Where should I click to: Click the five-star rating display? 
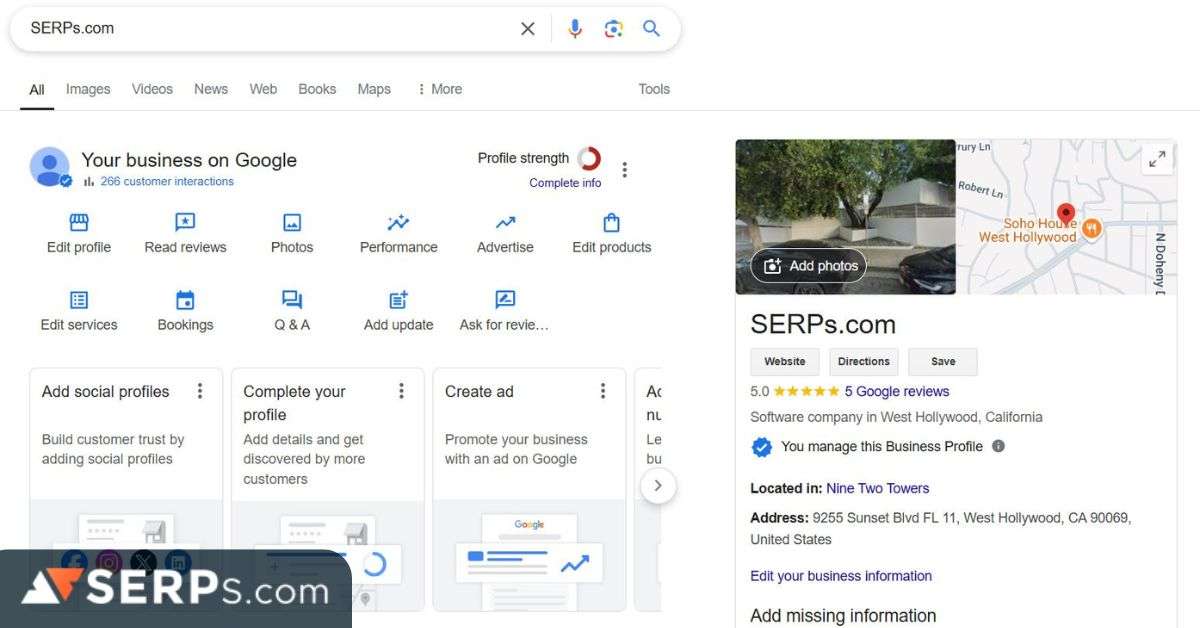coord(806,392)
